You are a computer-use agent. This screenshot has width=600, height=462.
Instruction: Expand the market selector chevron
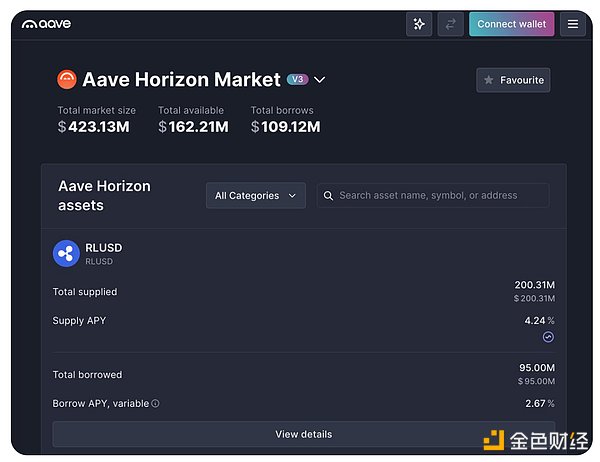click(x=320, y=80)
